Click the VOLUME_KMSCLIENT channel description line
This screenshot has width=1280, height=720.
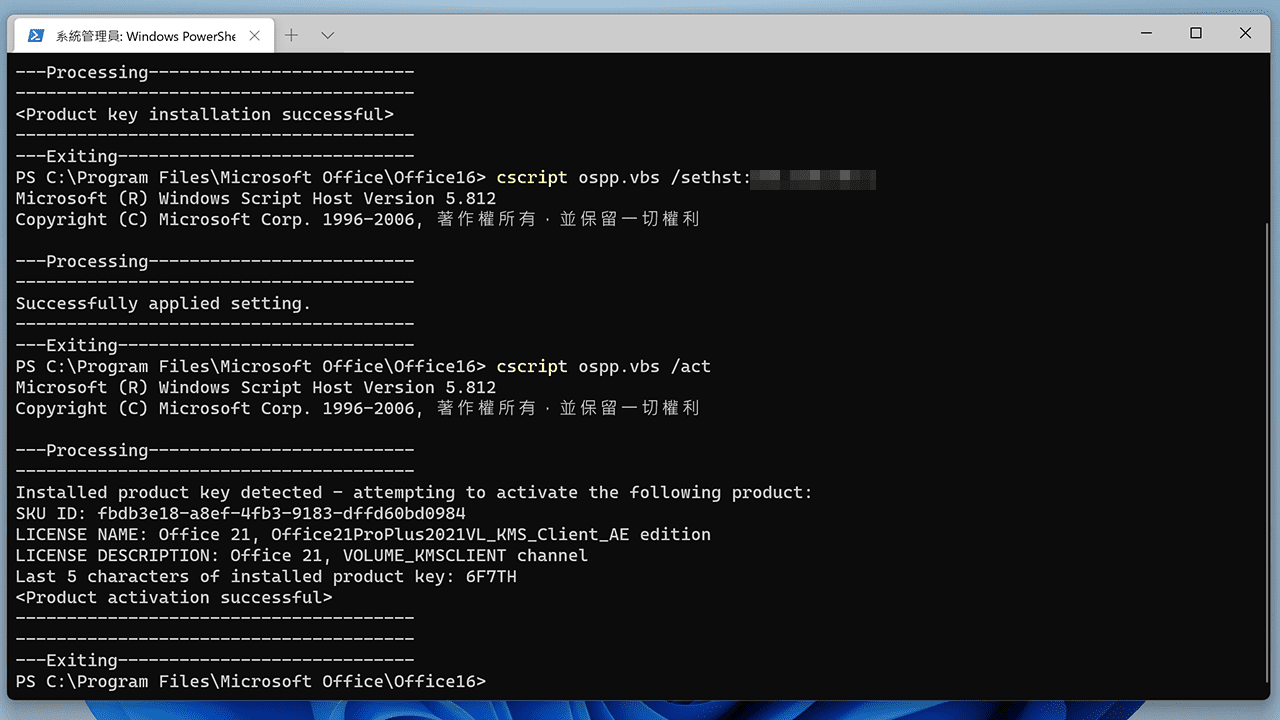pos(300,555)
